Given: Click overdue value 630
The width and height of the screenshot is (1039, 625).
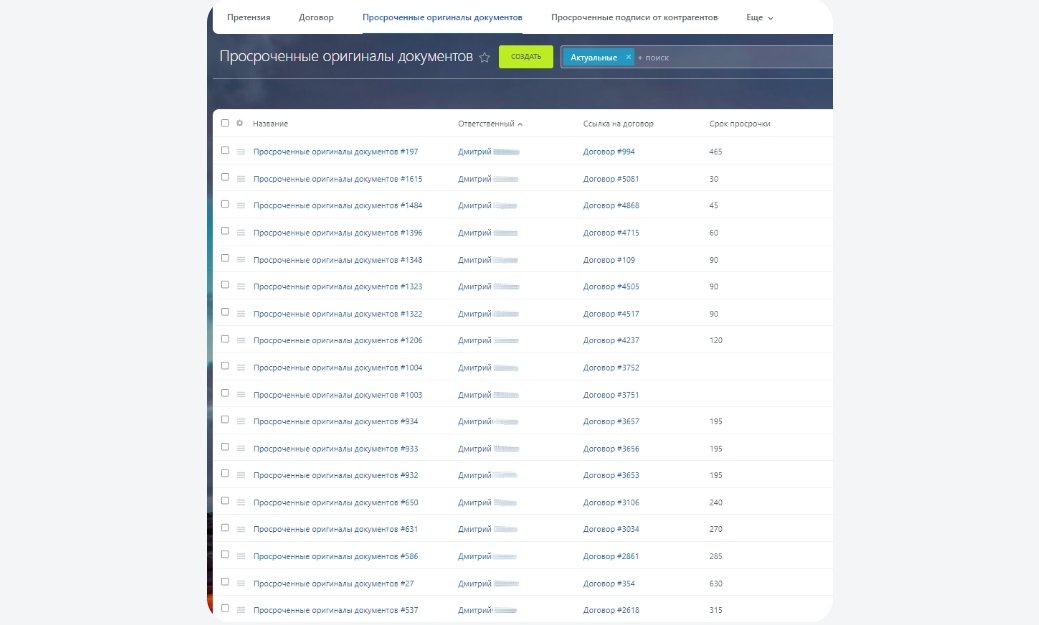Looking at the screenshot, I should coord(716,584).
